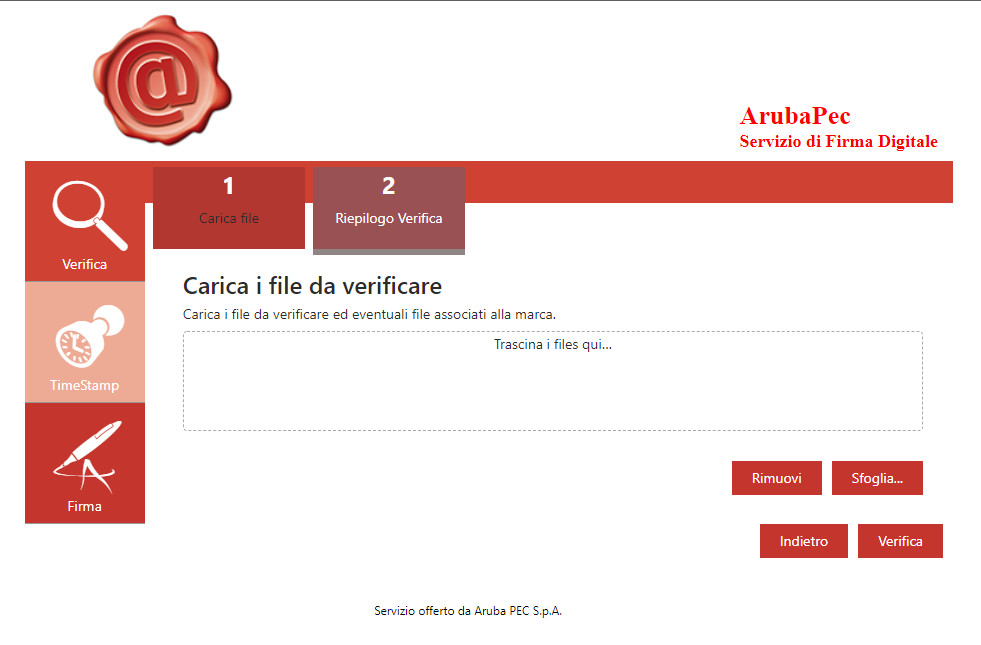This screenshot has width=981, height=645.
Task: Click the instruction text about file associati alla marca
Action: [369, 314]
